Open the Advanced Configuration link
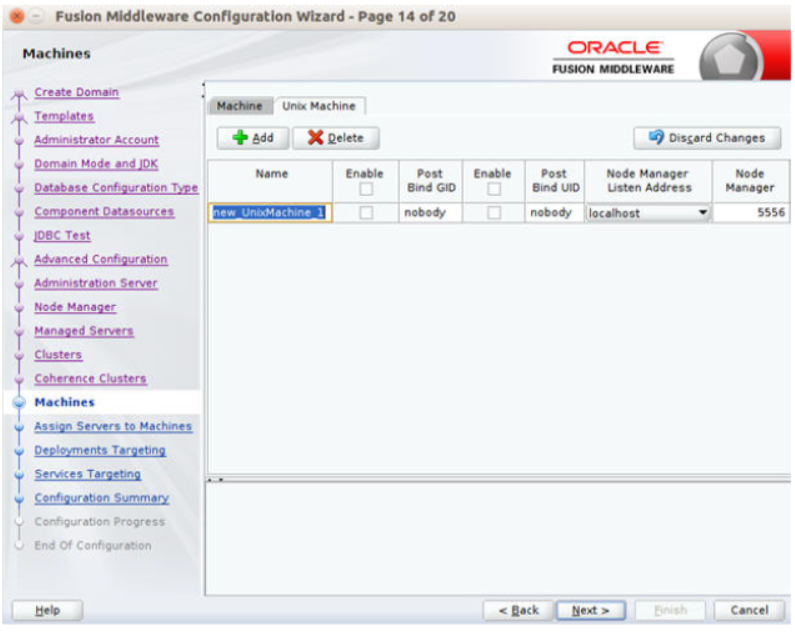 click(100, 259)
